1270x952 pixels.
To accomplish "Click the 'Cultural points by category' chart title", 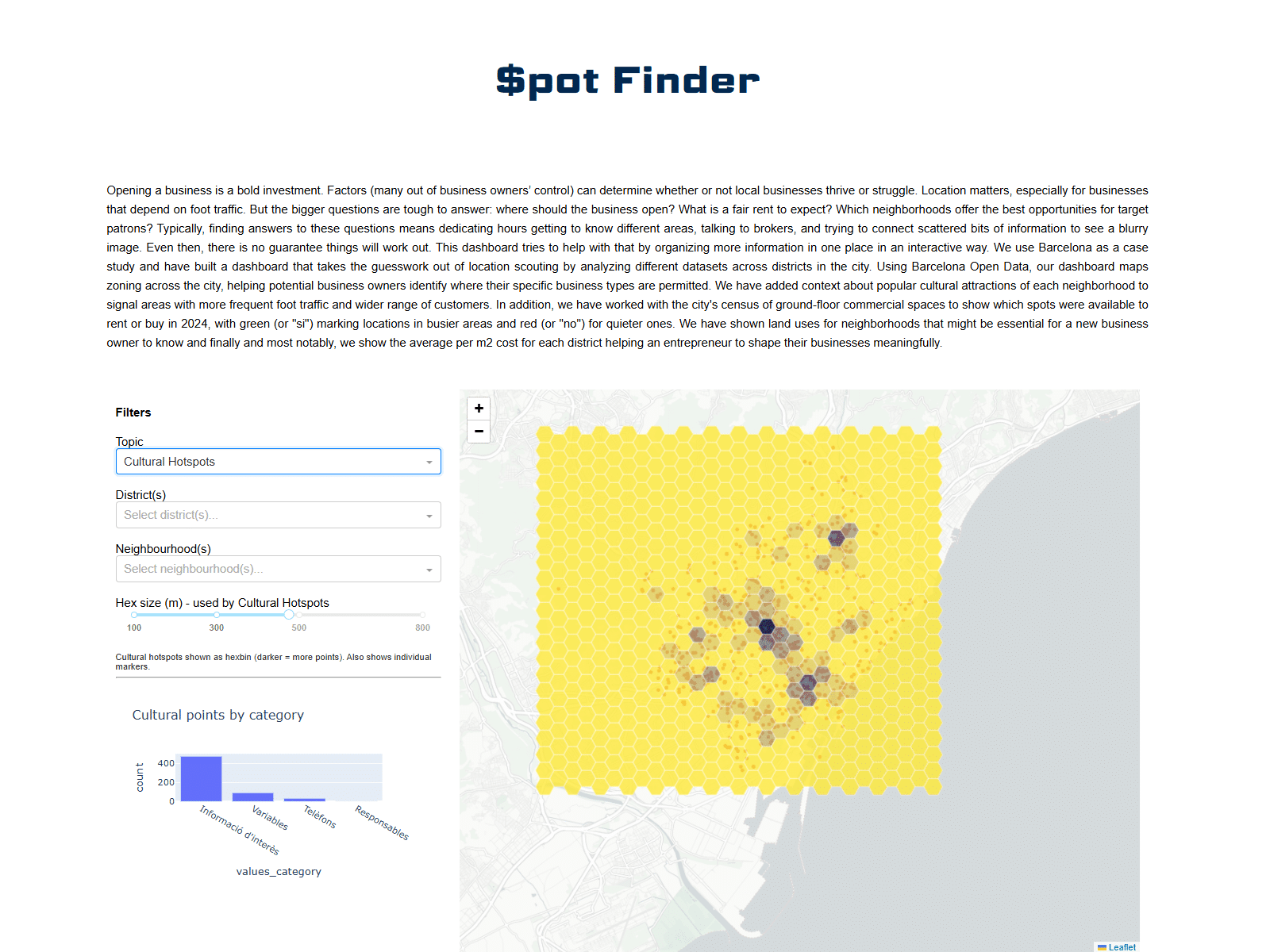I will point(217,715).
